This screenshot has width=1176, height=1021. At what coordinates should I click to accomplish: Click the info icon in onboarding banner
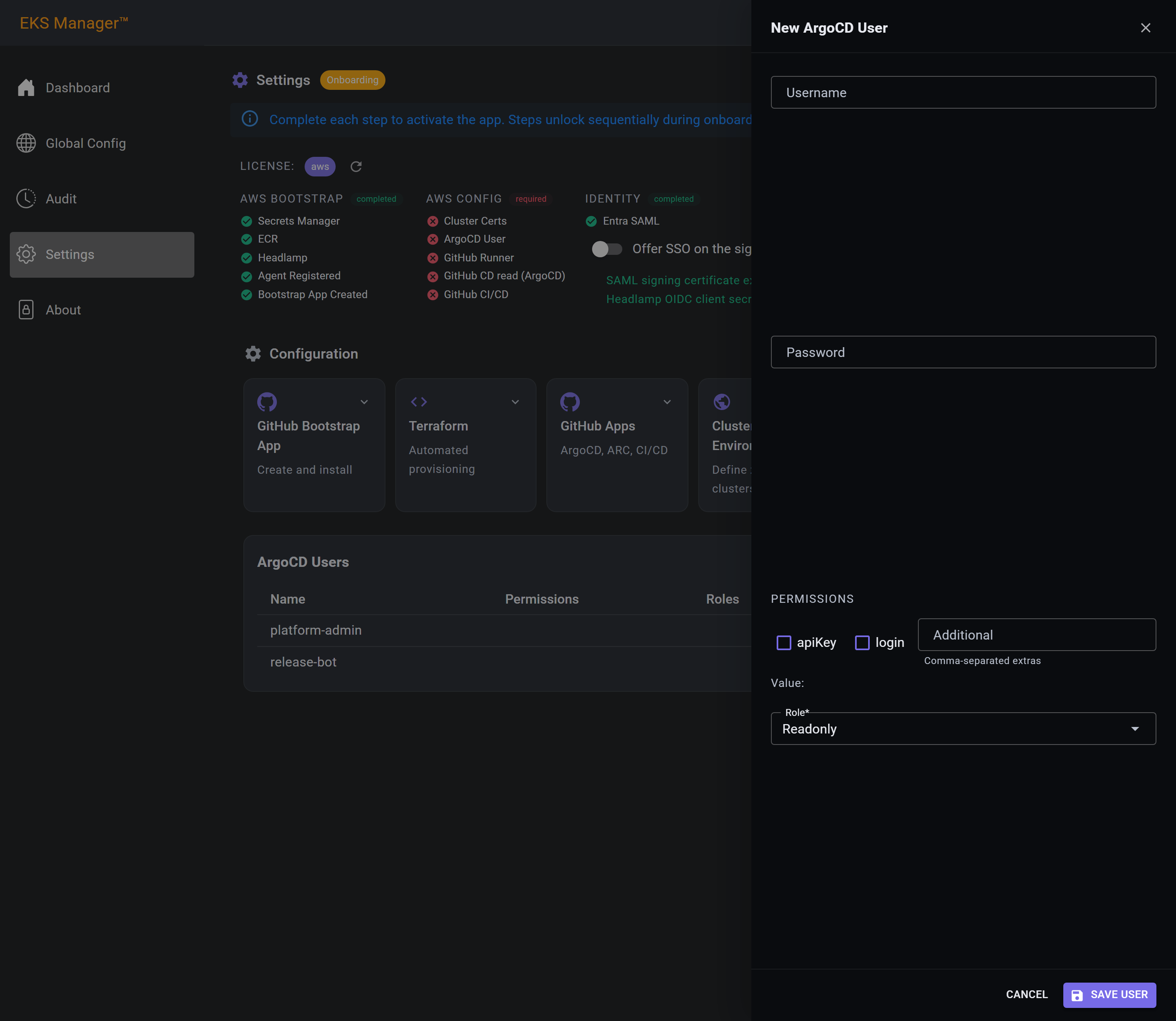pos(250,119)
